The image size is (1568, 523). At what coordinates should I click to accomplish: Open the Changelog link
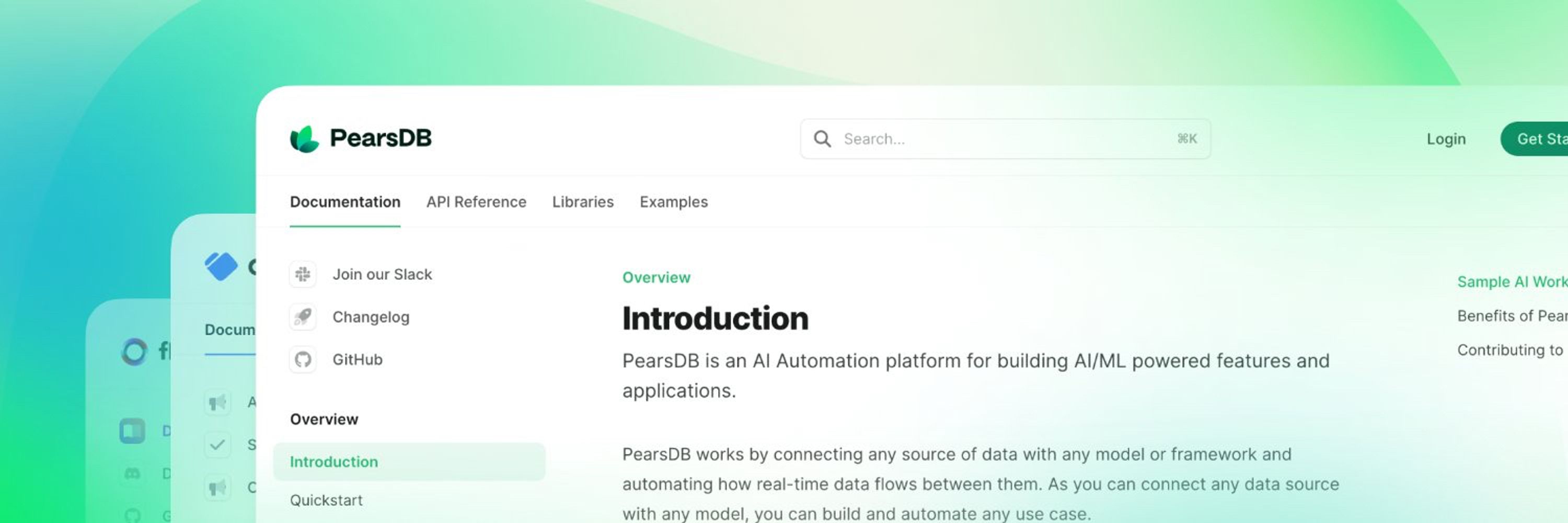click(x=371, y=317)
